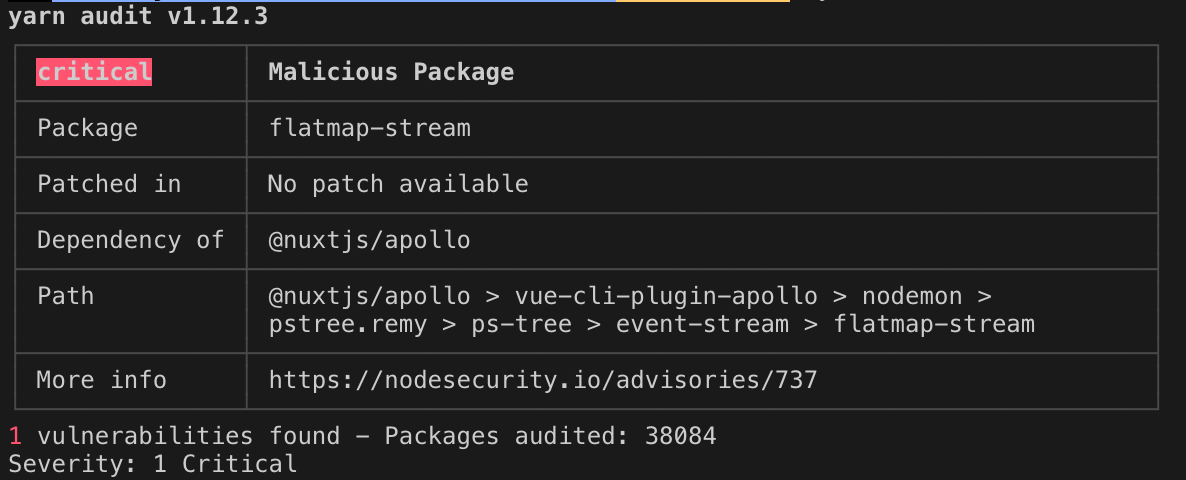Click vue-cli-plugin-apollo in the path
This screenshot has height=480, width=1186.
(666, 296)
